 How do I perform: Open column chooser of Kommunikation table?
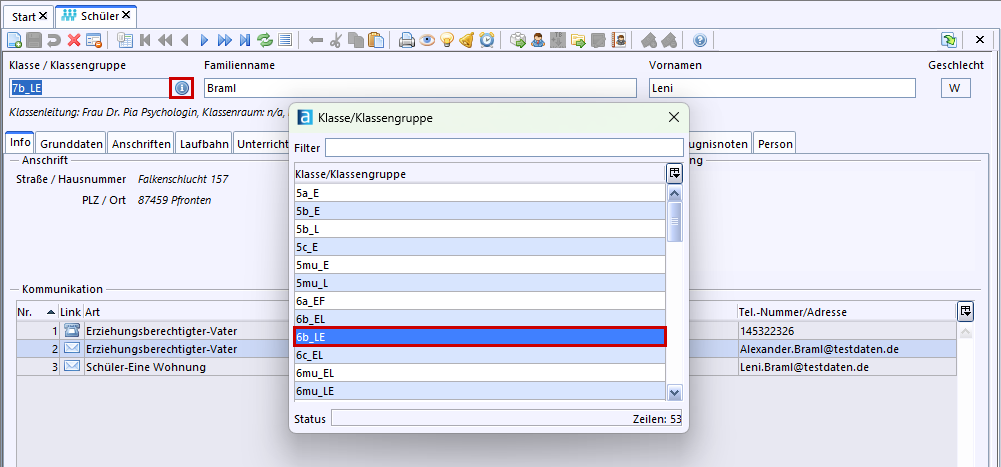[x=965, y=311]
